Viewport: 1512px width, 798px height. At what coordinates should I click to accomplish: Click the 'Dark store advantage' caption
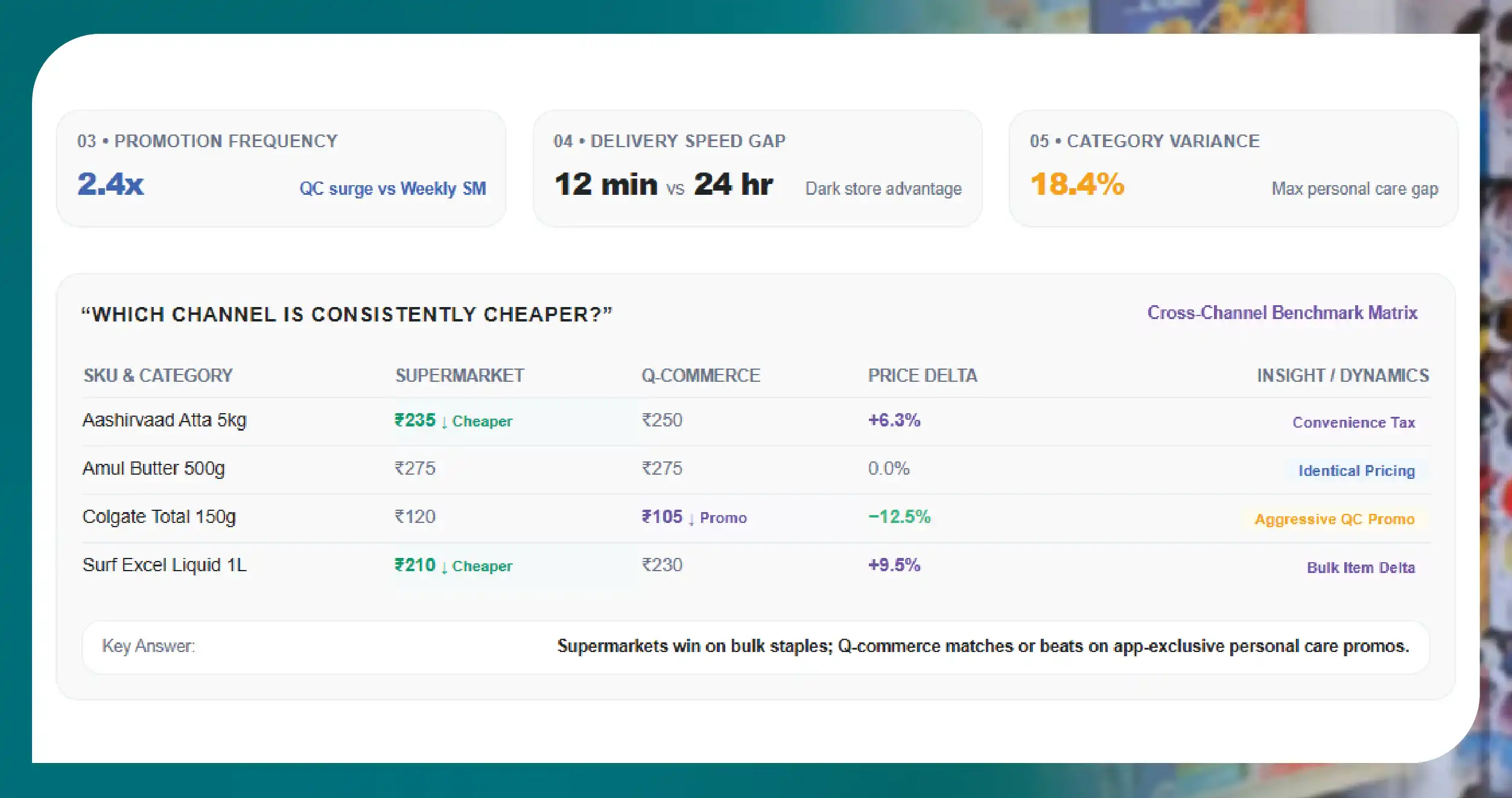[883, 189]
